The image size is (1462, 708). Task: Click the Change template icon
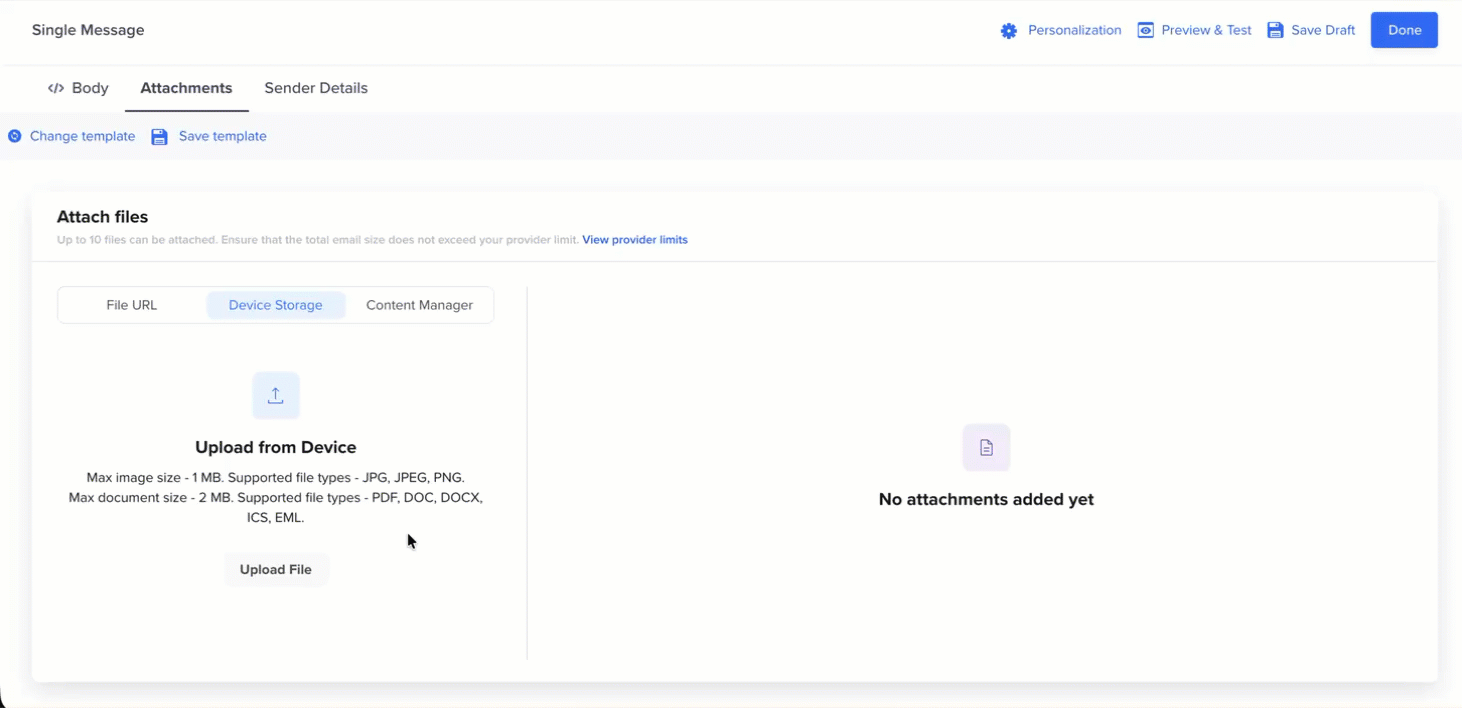pyautogui.click(x=14, y=136)
